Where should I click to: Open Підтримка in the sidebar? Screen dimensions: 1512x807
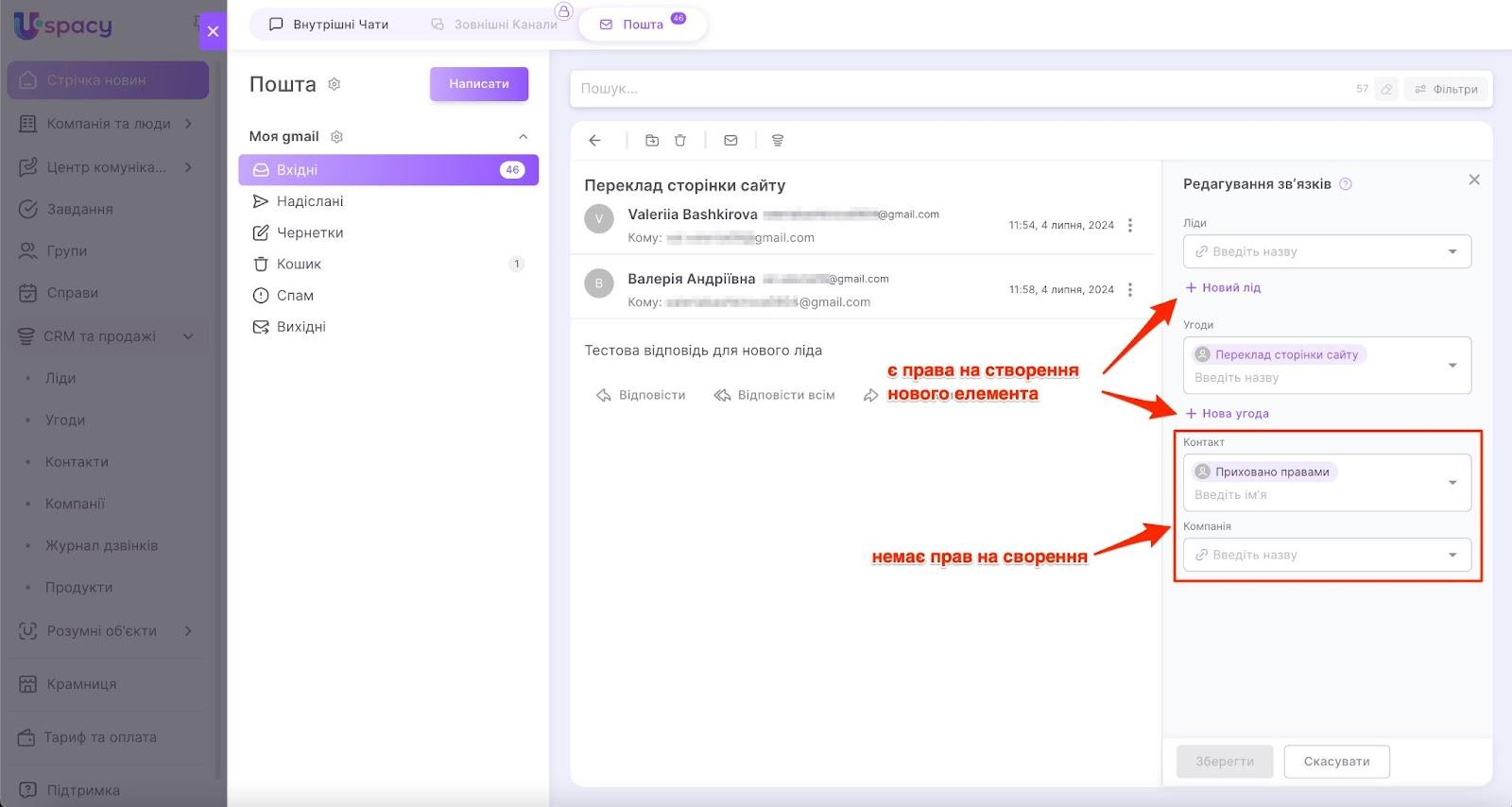[x=108, y=790]
